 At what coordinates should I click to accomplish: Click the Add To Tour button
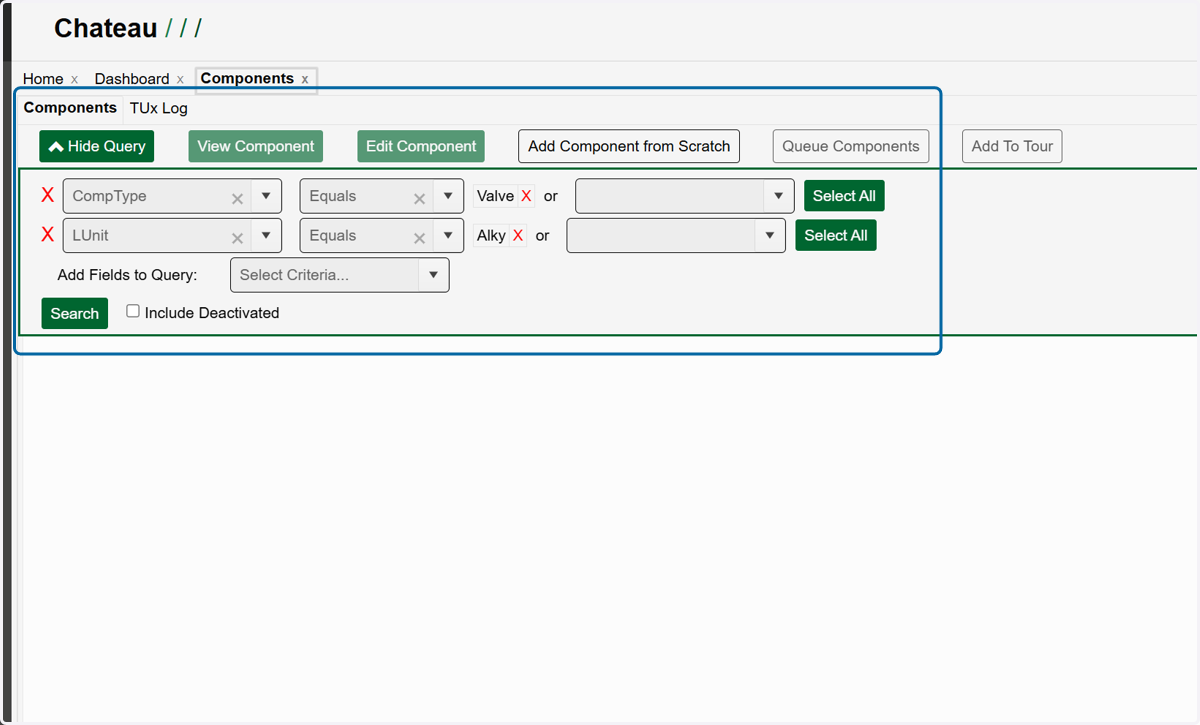pos(1012,146)
